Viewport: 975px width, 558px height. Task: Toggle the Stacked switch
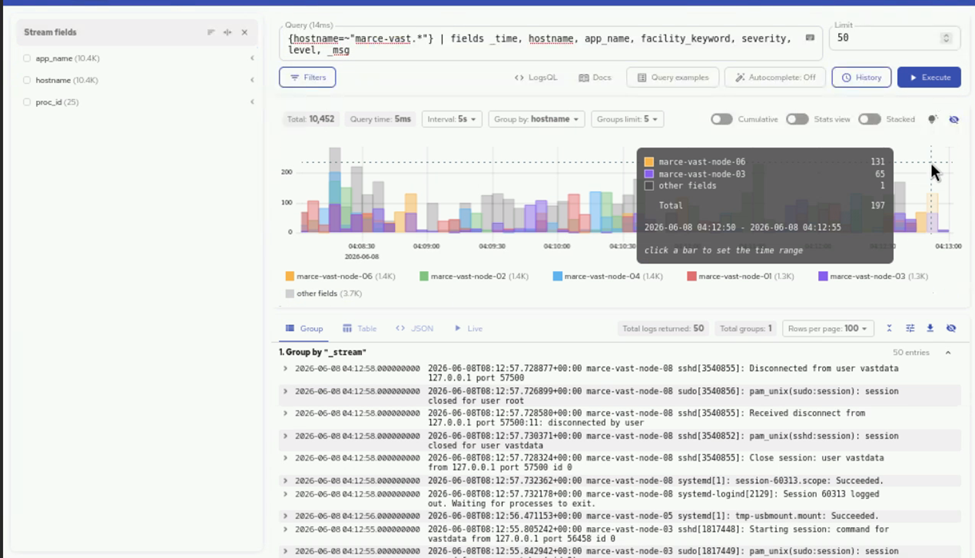pos(869,119)
